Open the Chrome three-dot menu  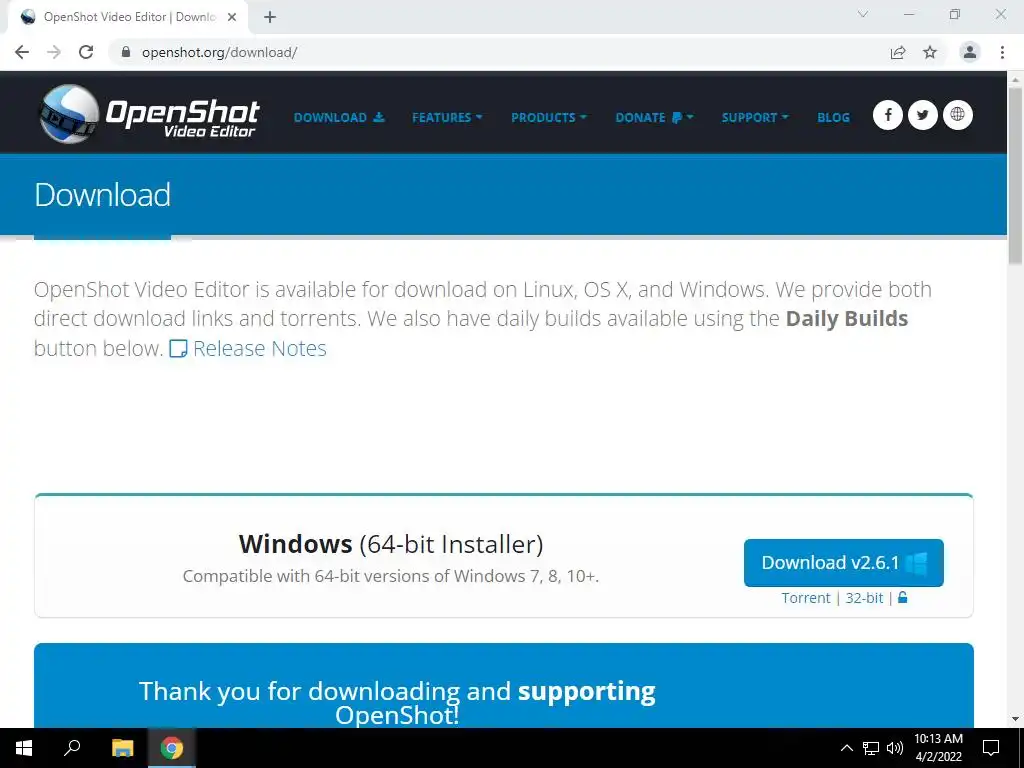pyautogui.click(x=1002, y=52)
